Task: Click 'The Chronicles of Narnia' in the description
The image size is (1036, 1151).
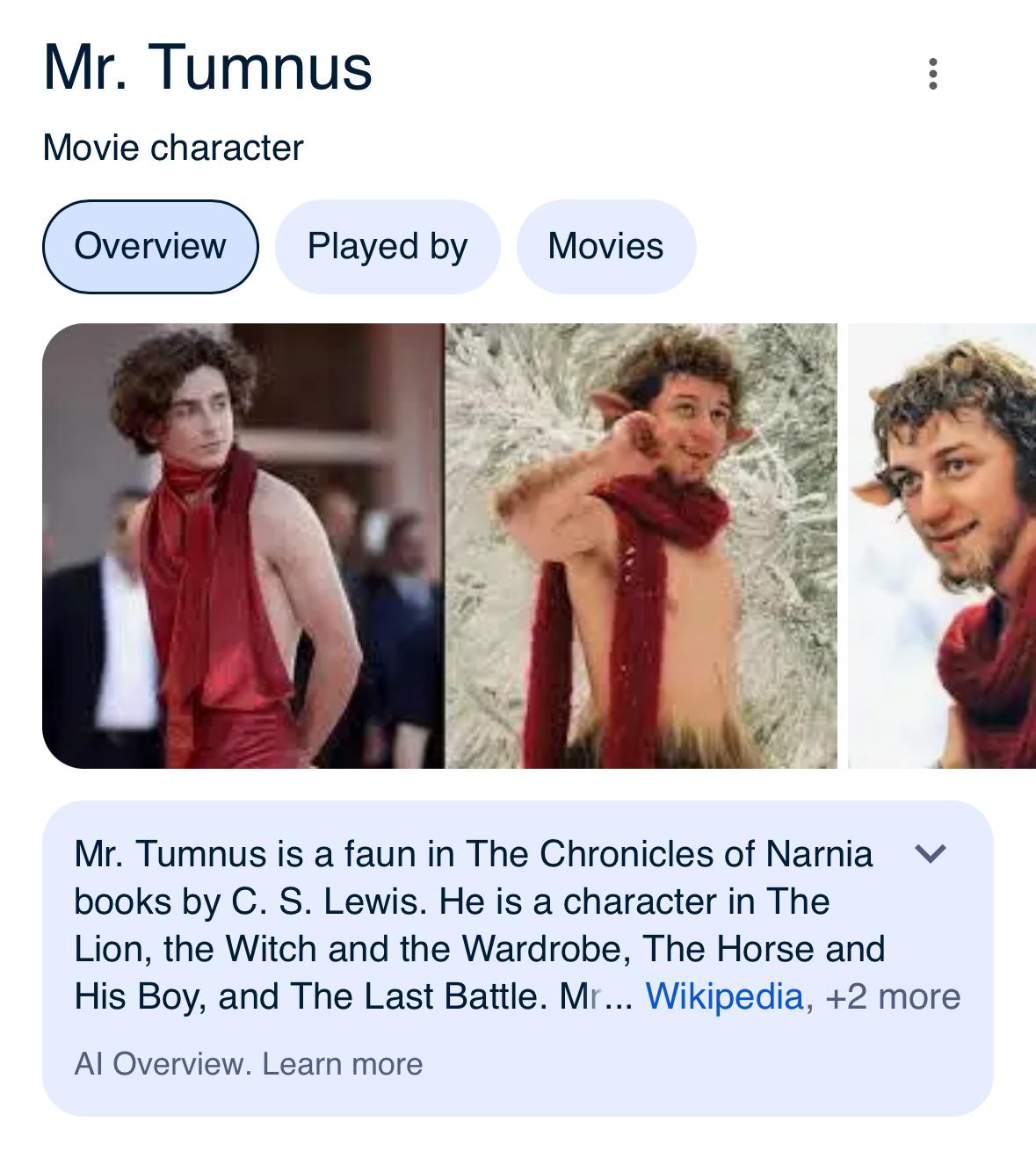Action: 670,854
